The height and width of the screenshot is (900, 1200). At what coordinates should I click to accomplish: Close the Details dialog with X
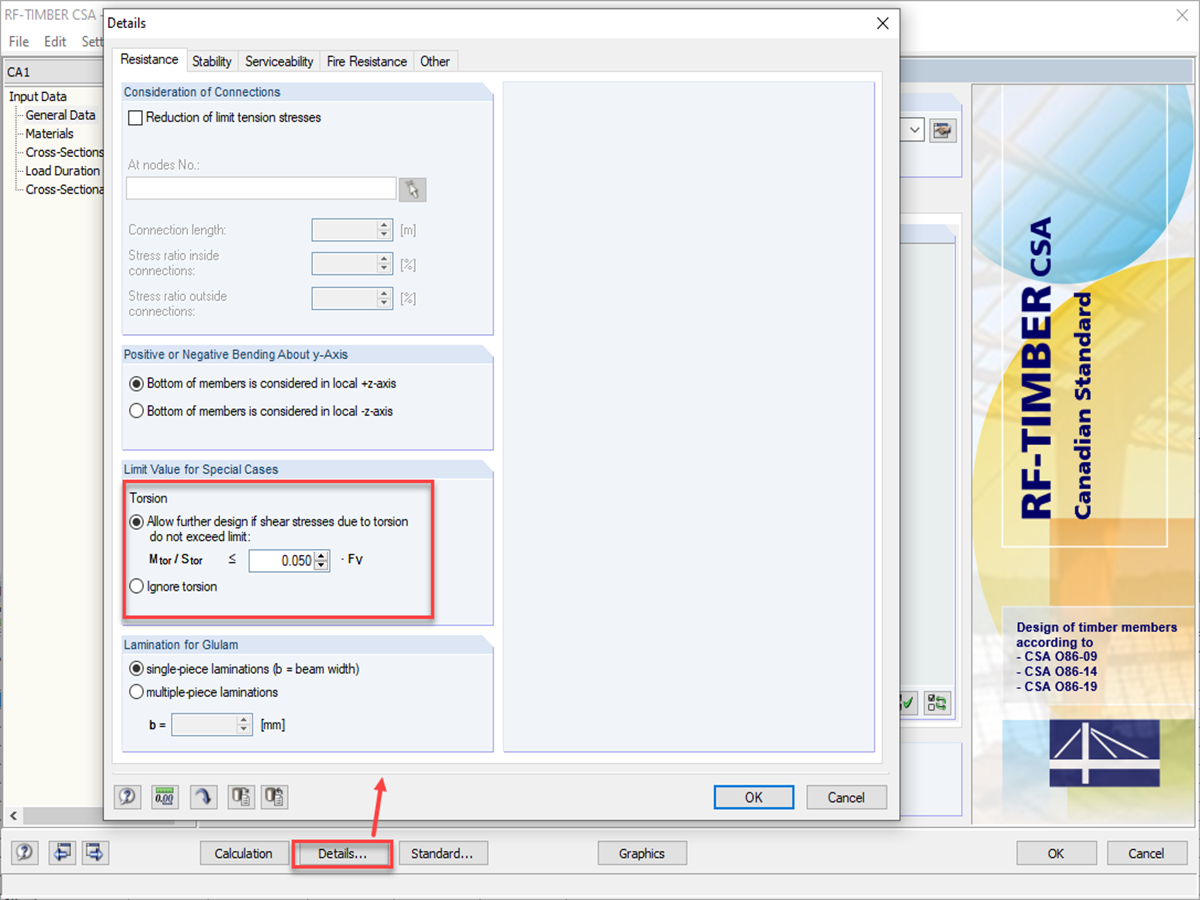tap(882, 22)
